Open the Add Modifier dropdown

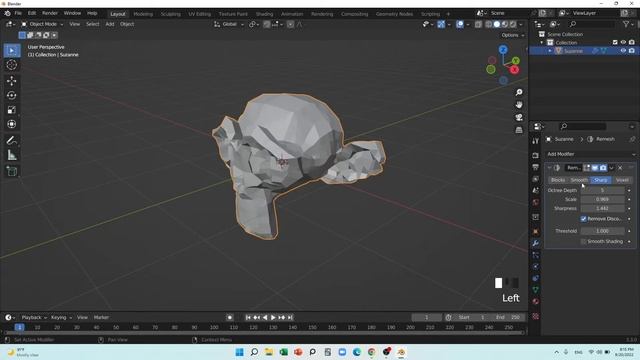point(591,154)
